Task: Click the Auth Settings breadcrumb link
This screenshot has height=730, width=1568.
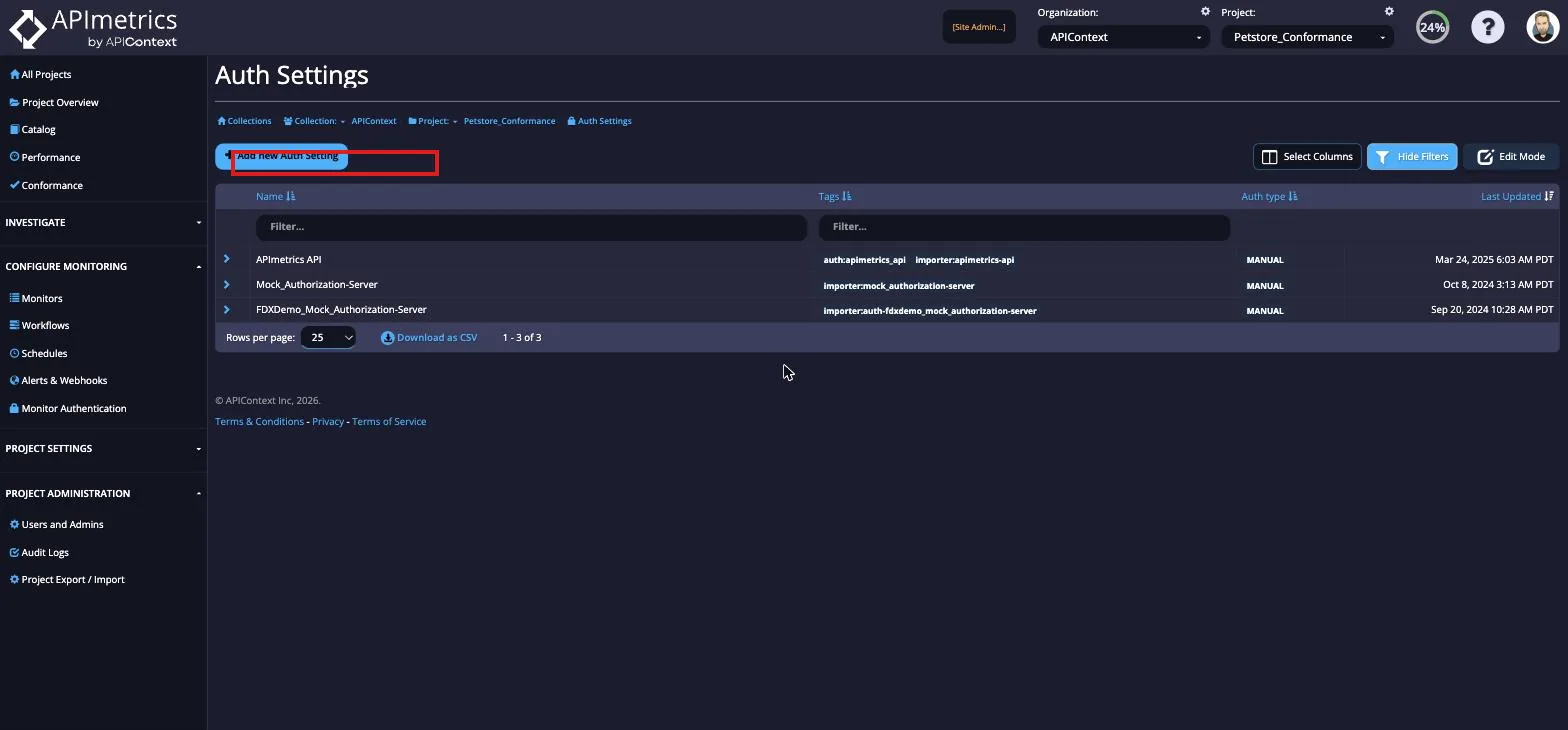Action: (599, 121)
